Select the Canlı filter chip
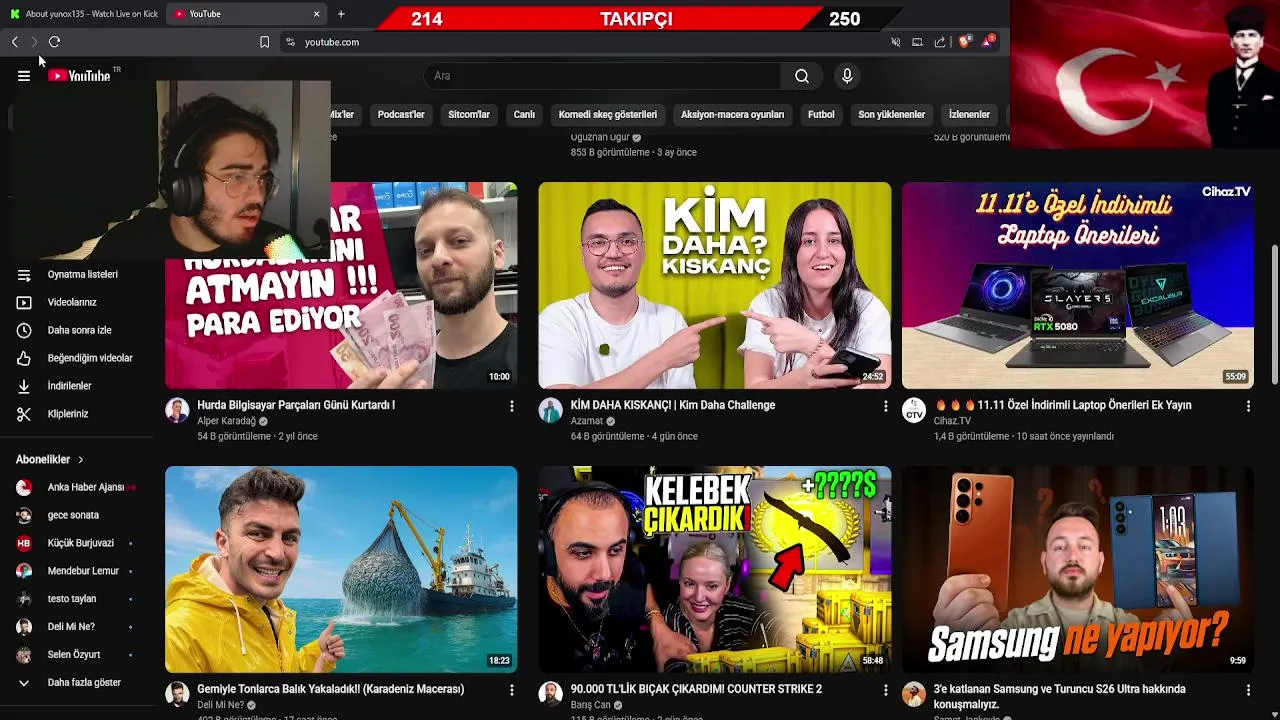Screen dimensions: 1280x720 pos(524,115)
